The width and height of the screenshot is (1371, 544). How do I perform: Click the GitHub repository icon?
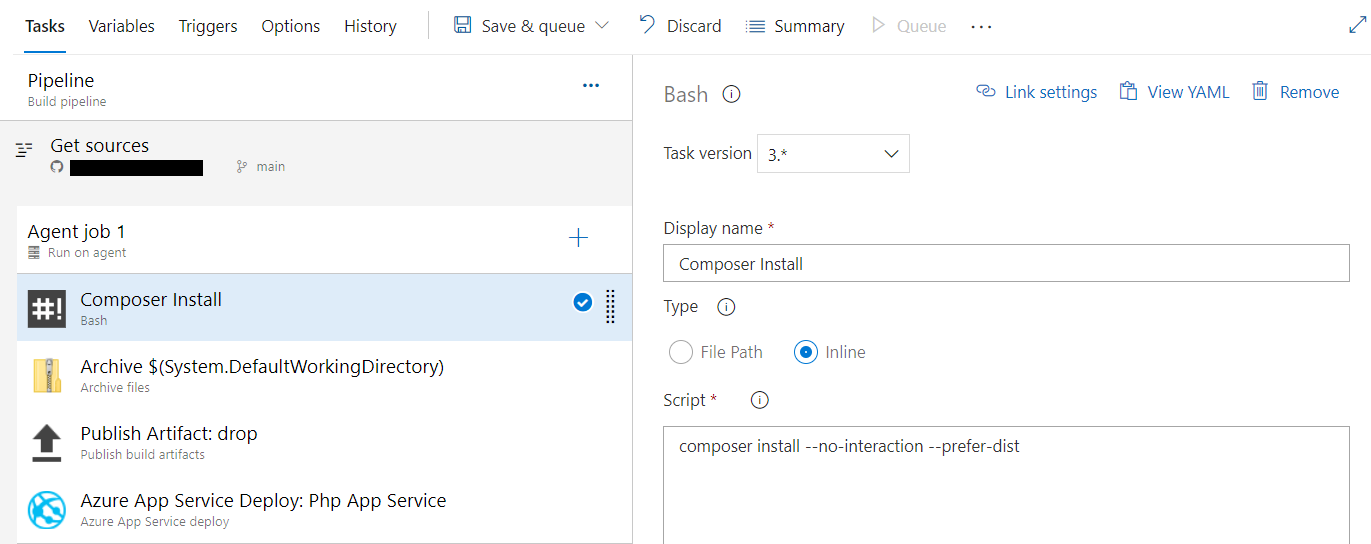[58, 167]
